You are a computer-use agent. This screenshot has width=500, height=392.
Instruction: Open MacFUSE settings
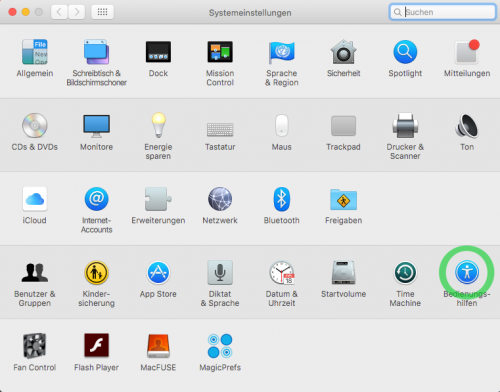158,346
